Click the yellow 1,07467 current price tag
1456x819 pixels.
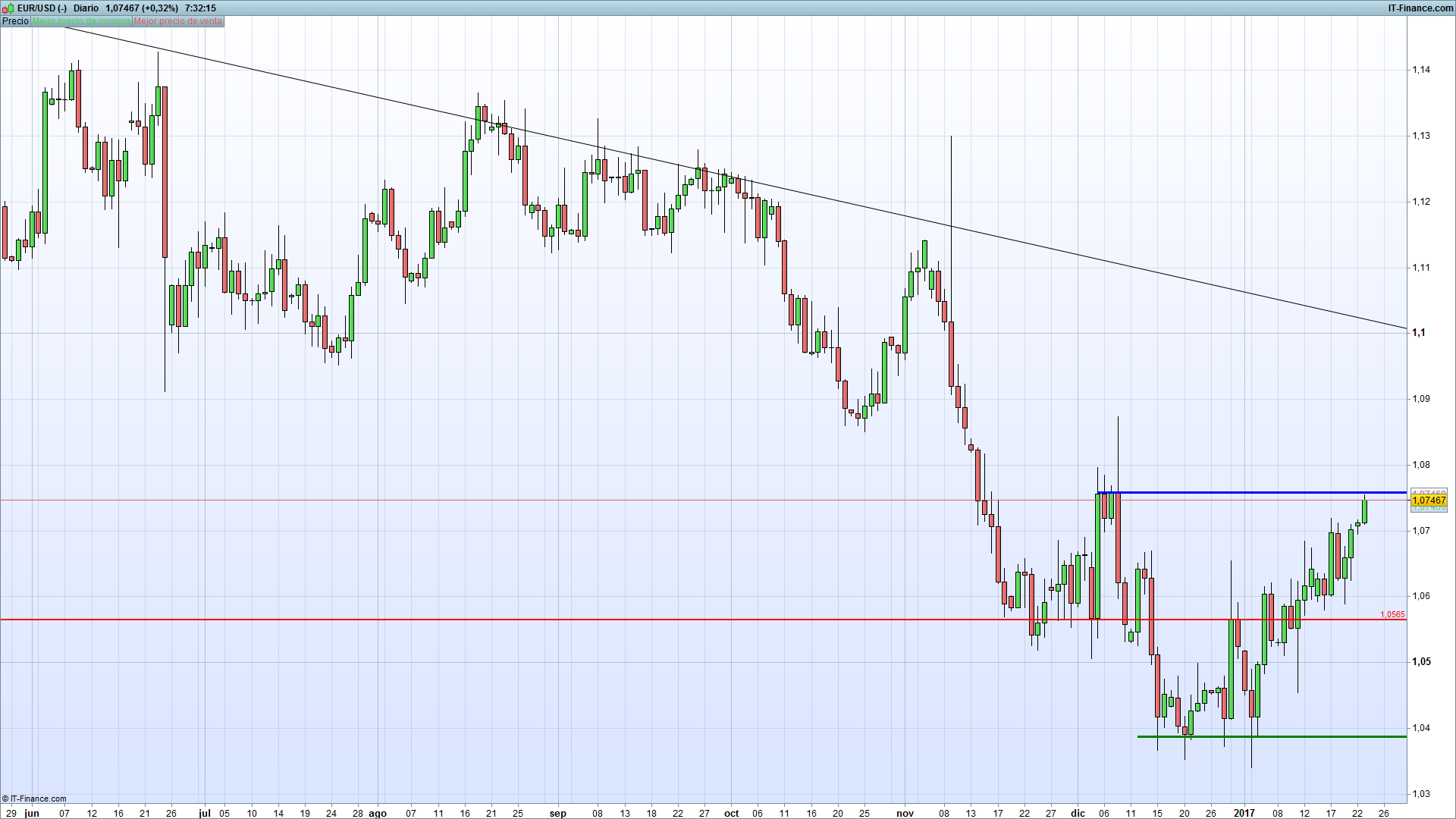(x=1429, y=500)
